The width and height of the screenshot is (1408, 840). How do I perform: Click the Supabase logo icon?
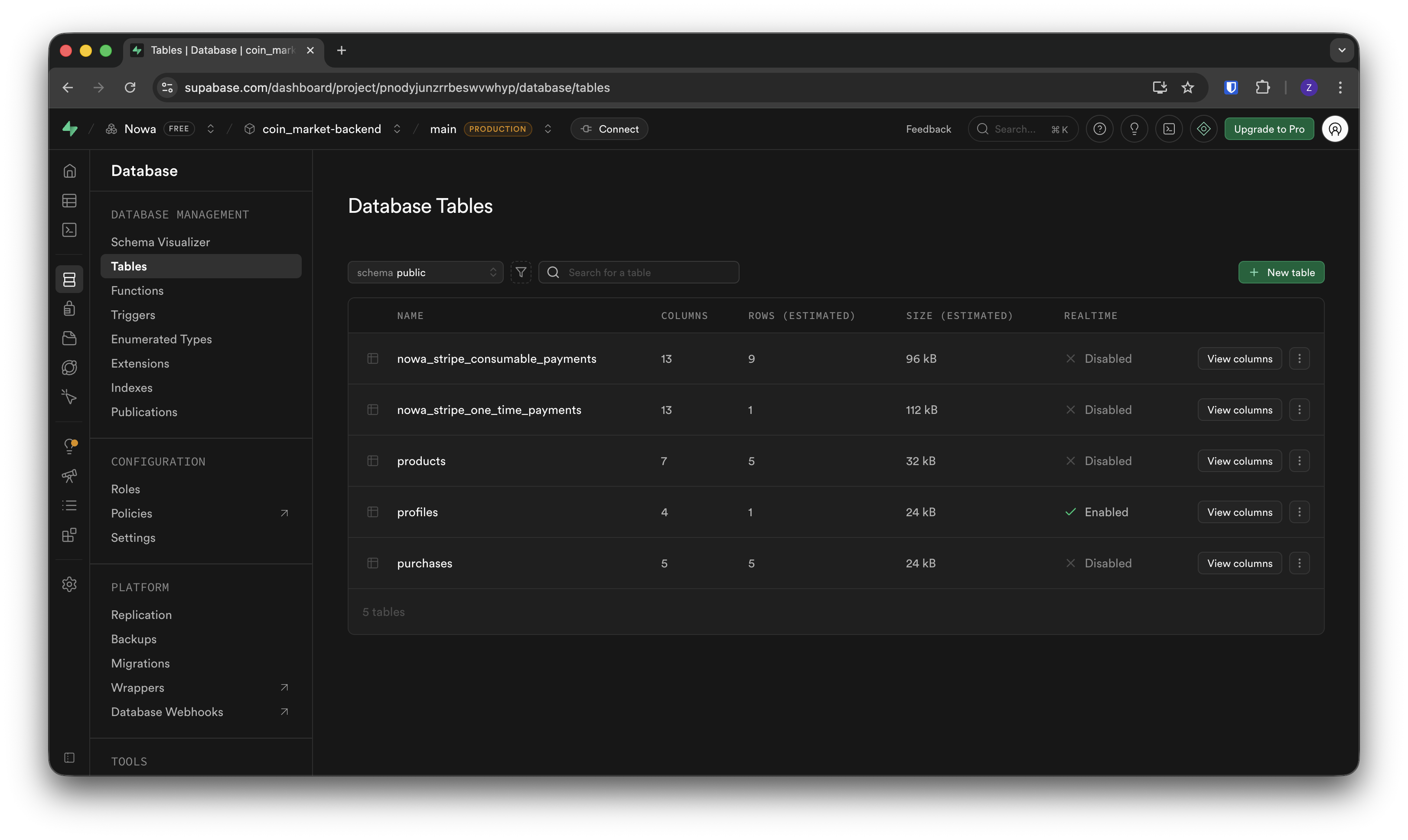(70, 128)
